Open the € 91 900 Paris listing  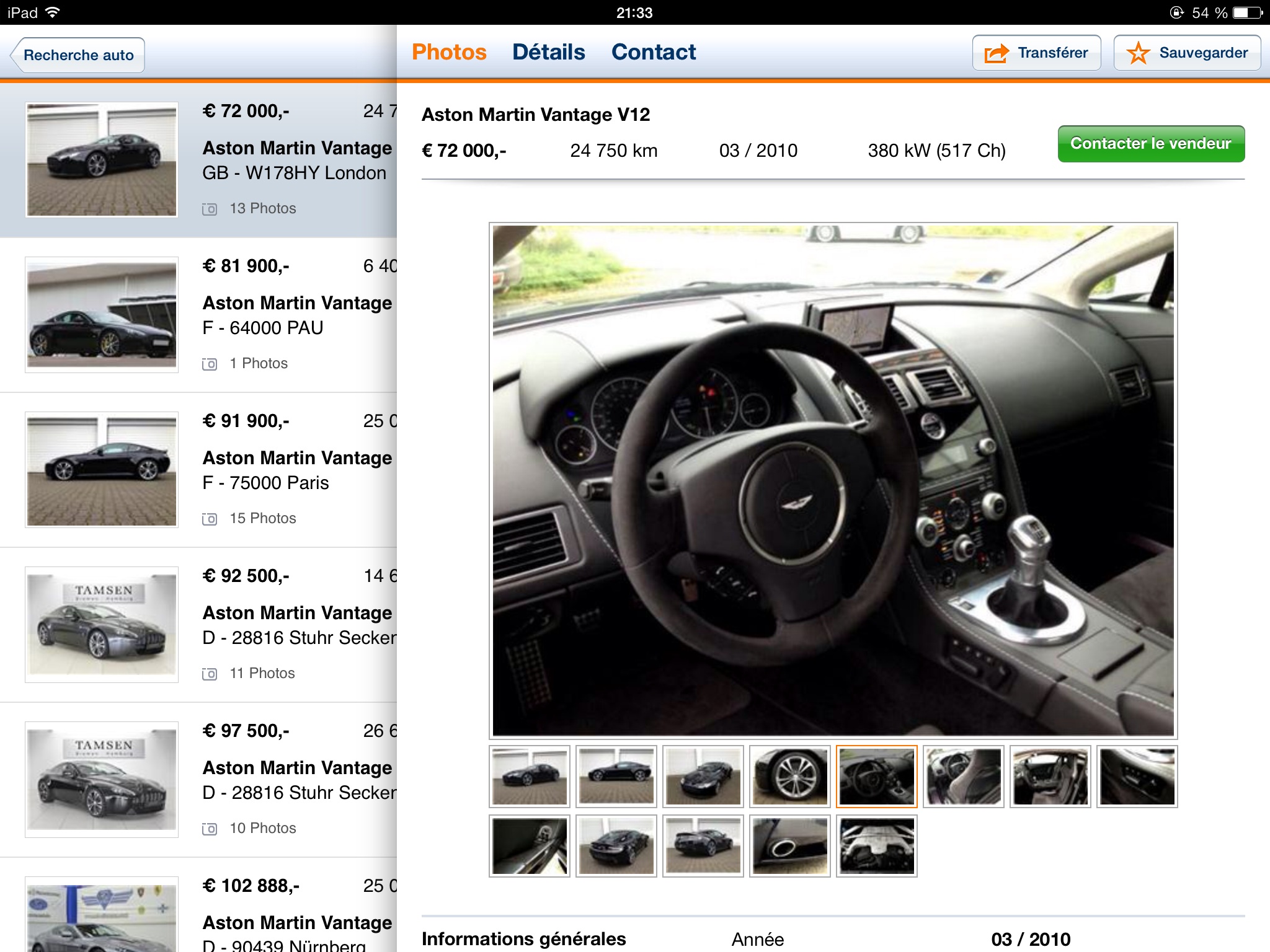point(198,470)
